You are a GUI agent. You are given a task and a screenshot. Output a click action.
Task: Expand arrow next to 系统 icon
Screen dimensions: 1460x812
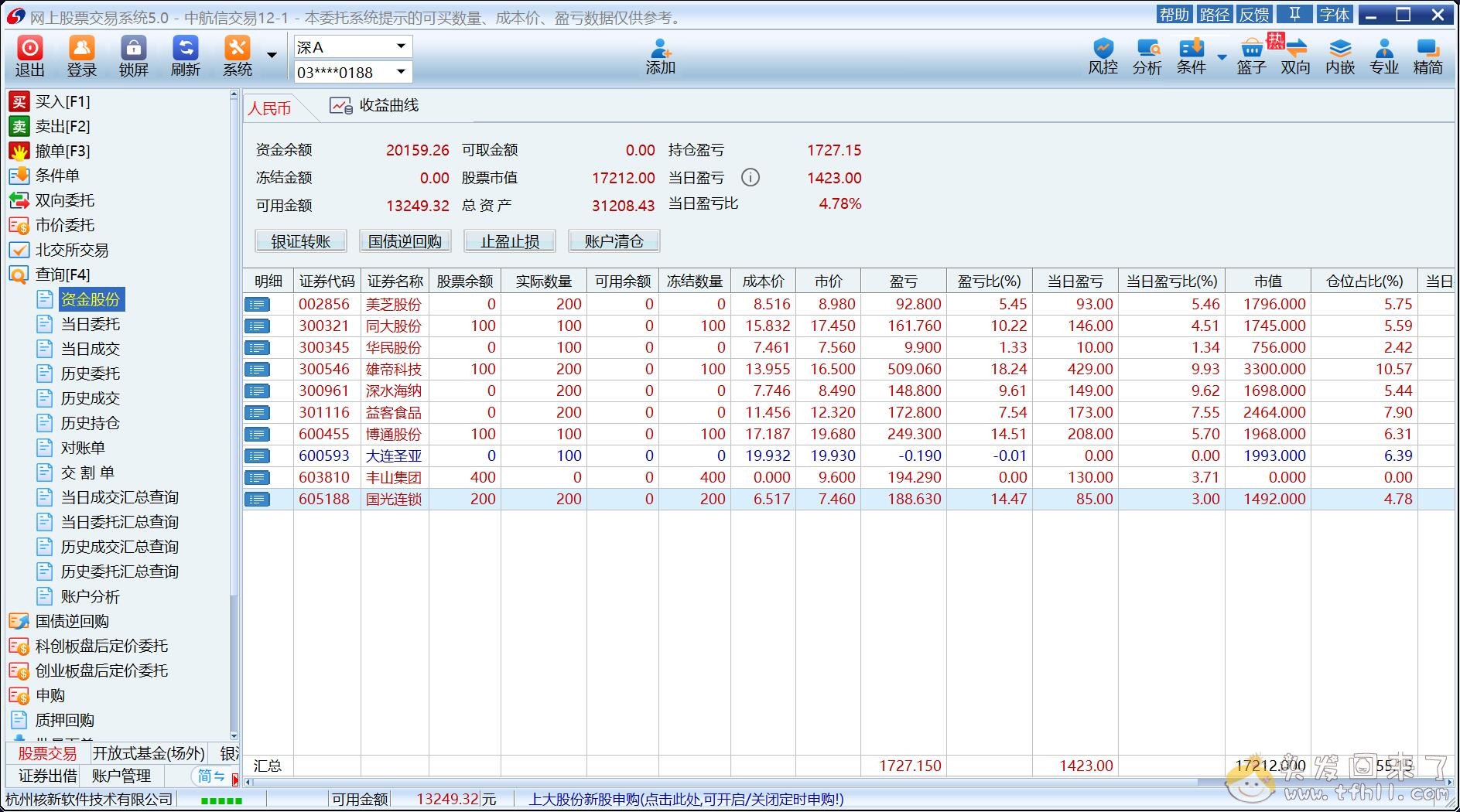pos(272,55)
